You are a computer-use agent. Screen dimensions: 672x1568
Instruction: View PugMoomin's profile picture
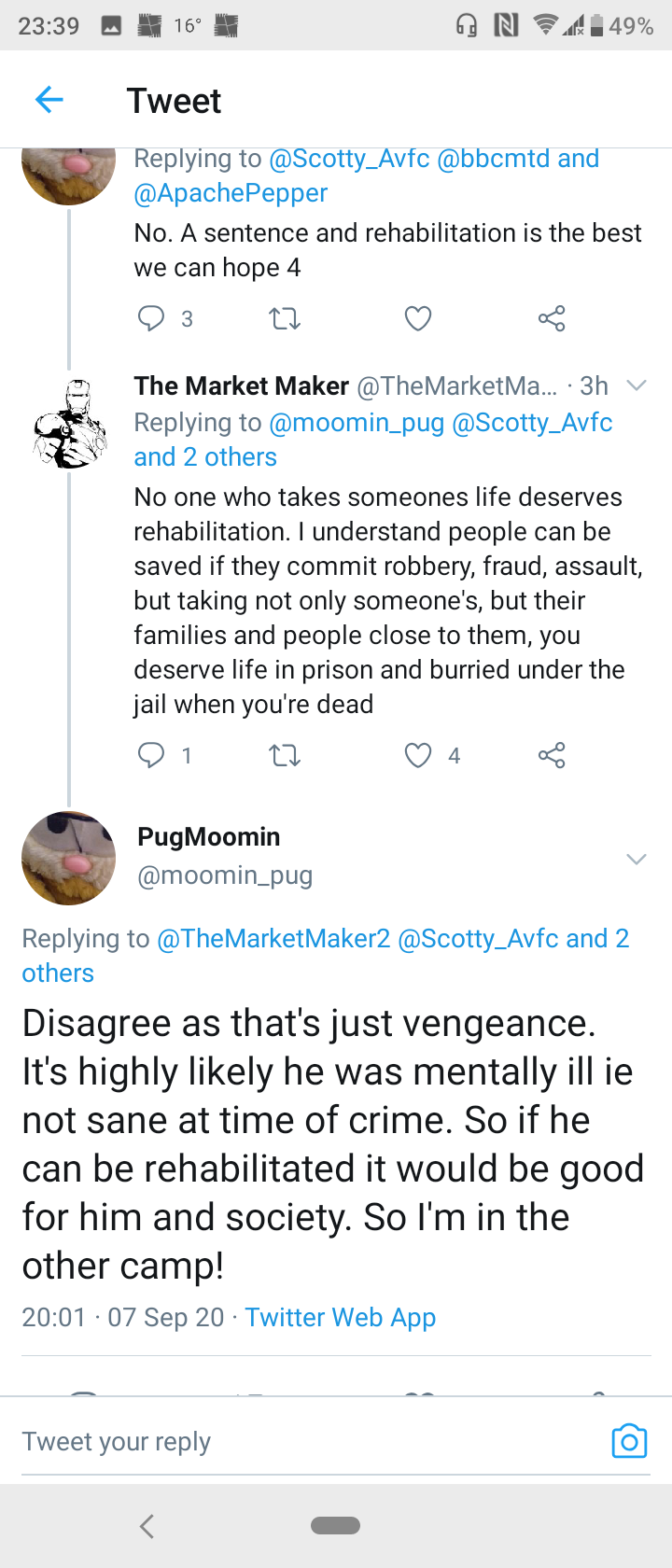[69, 858]
